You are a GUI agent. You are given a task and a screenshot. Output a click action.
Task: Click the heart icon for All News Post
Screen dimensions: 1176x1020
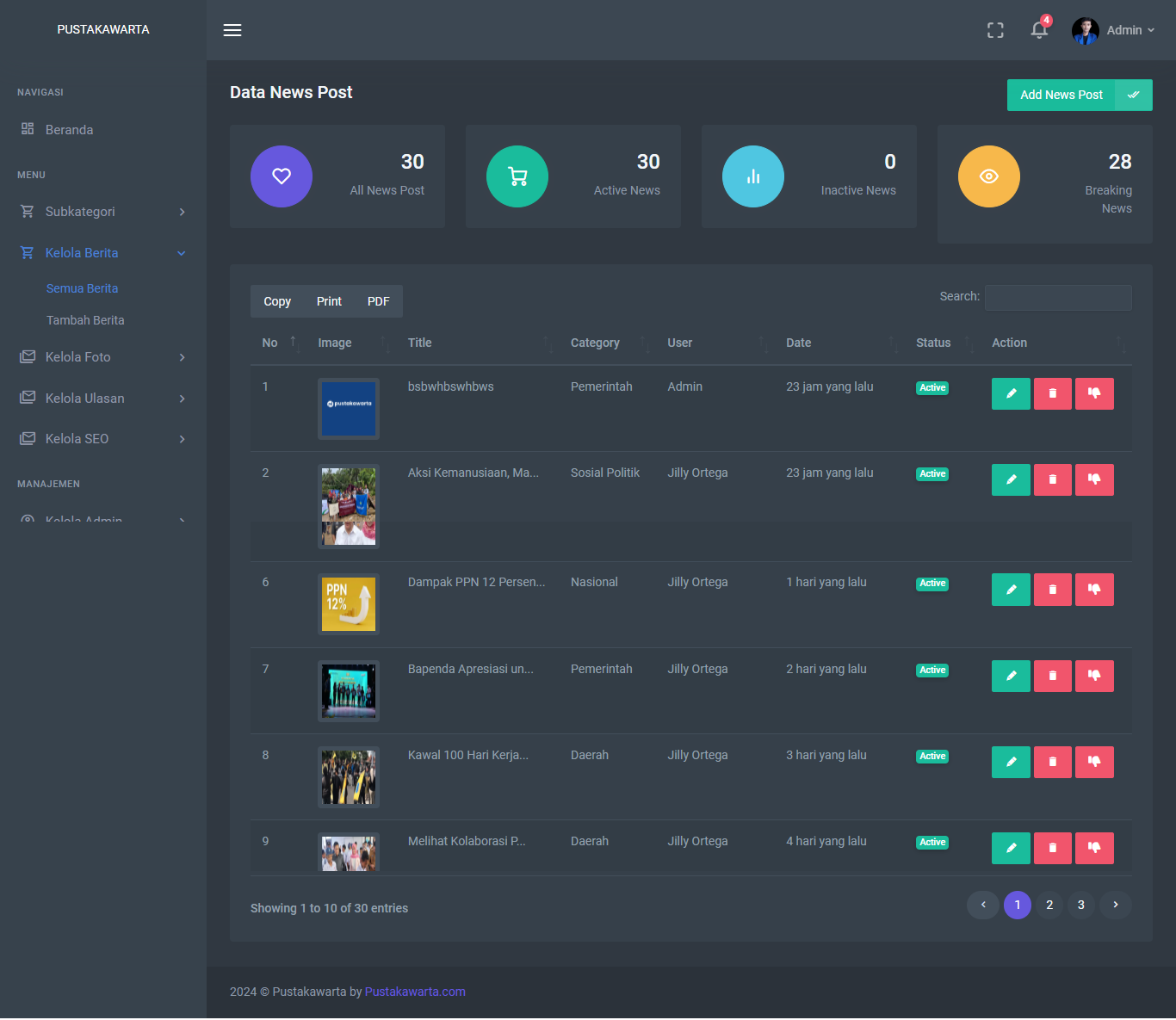click(x=282, y=176)
